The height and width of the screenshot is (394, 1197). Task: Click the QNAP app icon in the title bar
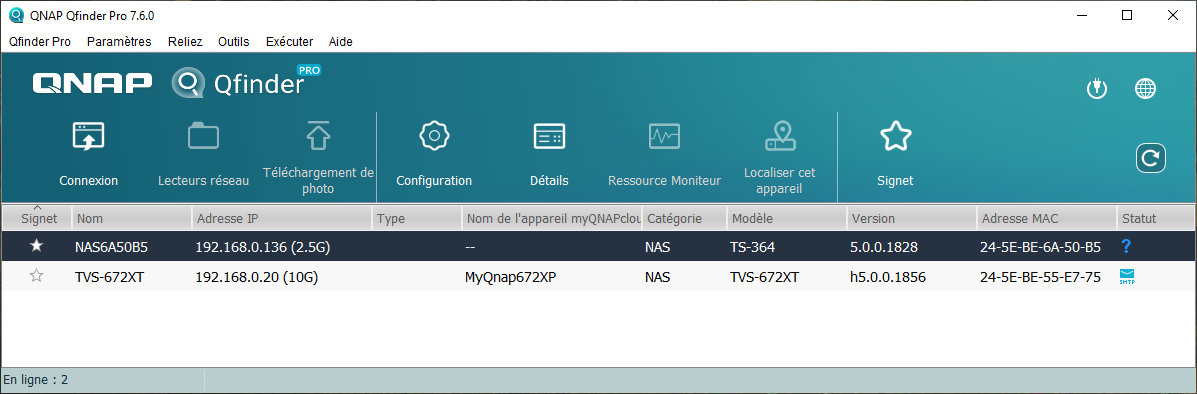click(x=15, y=15)
